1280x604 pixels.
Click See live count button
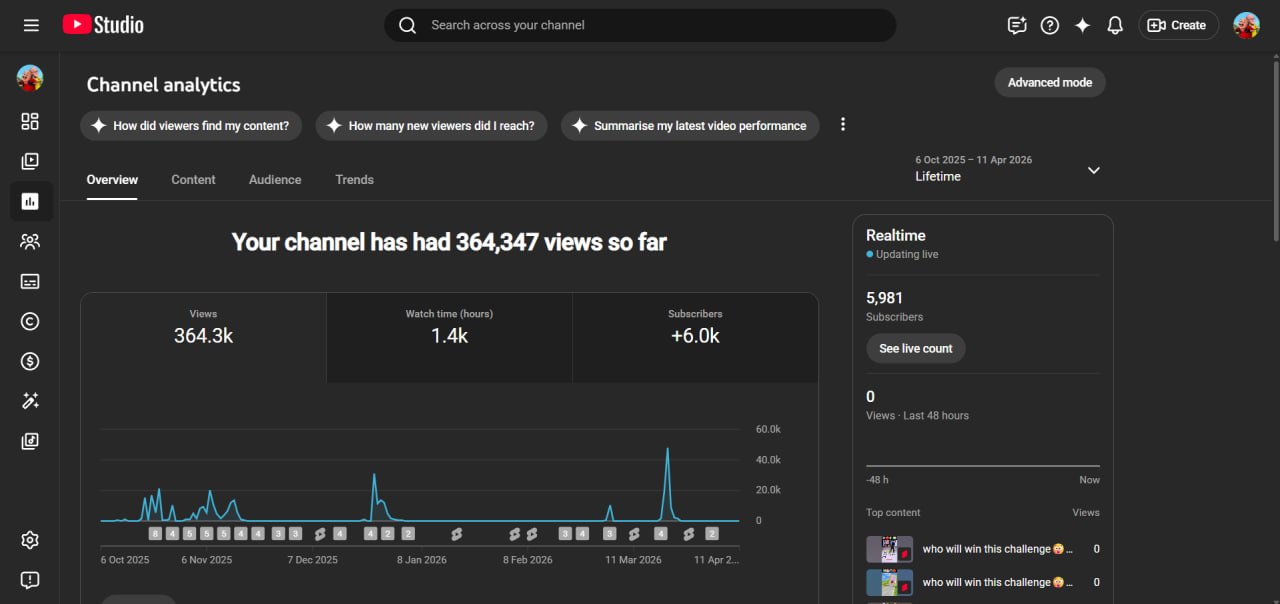coord(916,348)
